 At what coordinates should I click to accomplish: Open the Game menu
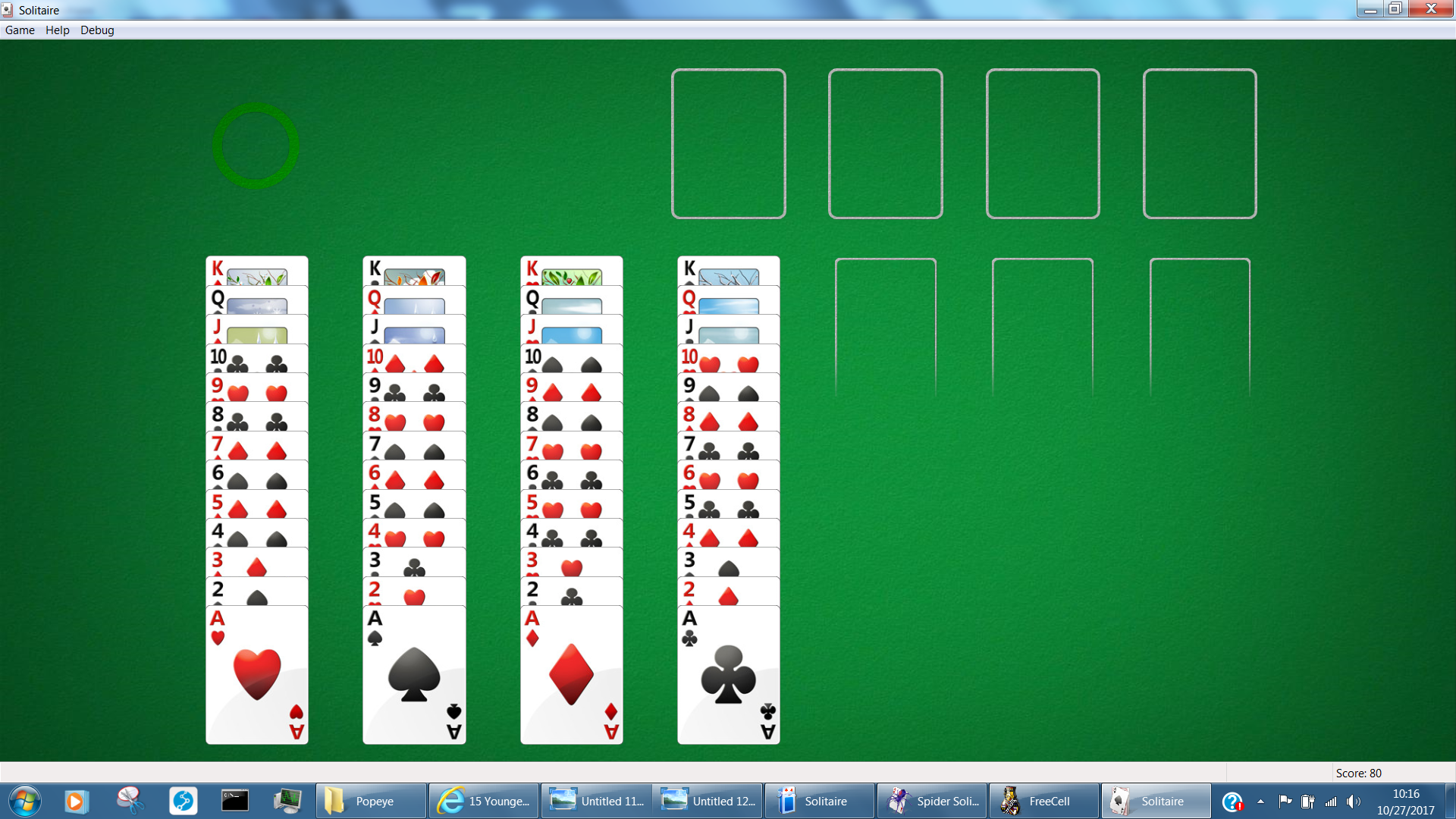pos(20,29)
